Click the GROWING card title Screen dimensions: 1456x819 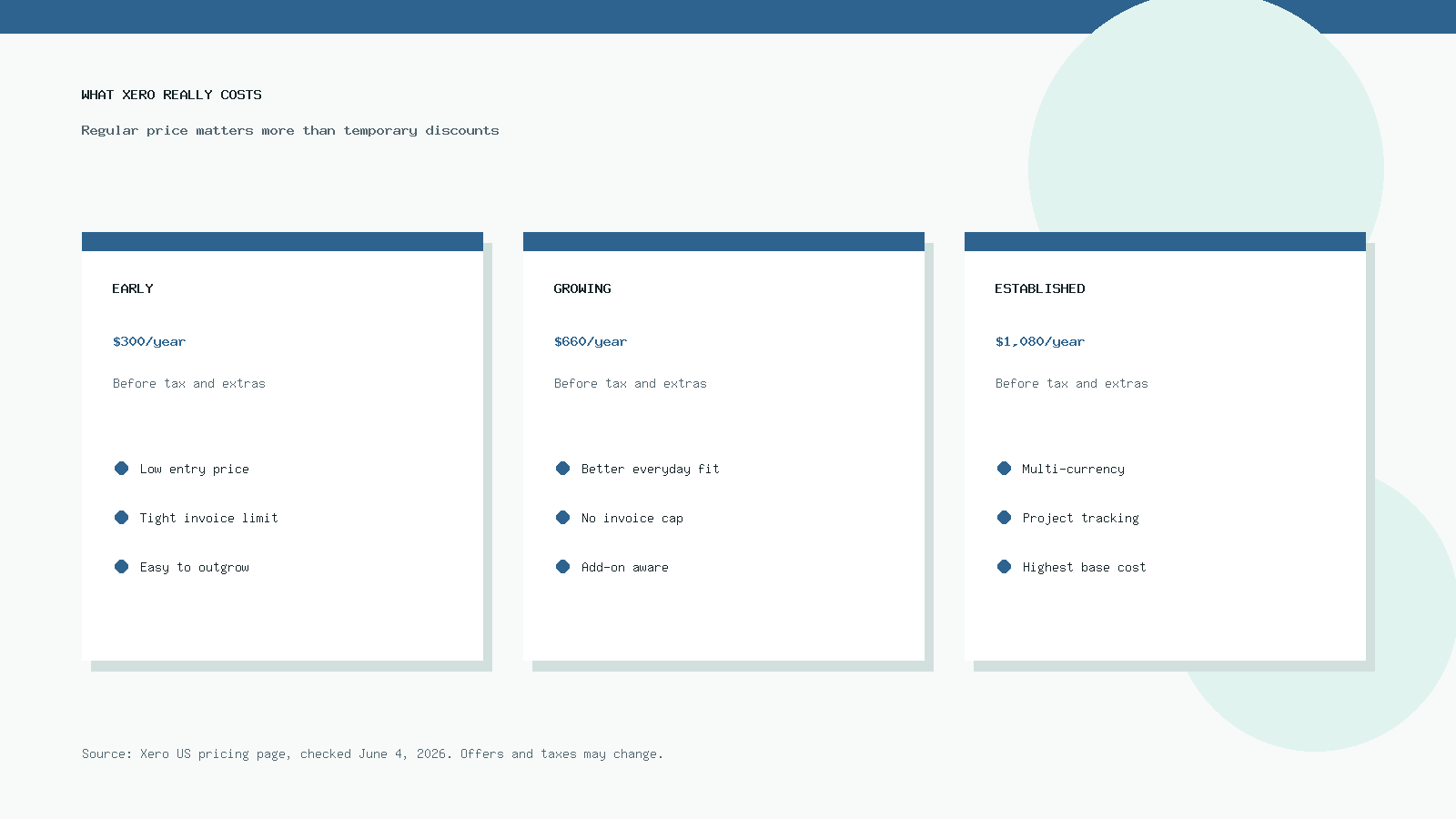(582, 288)
